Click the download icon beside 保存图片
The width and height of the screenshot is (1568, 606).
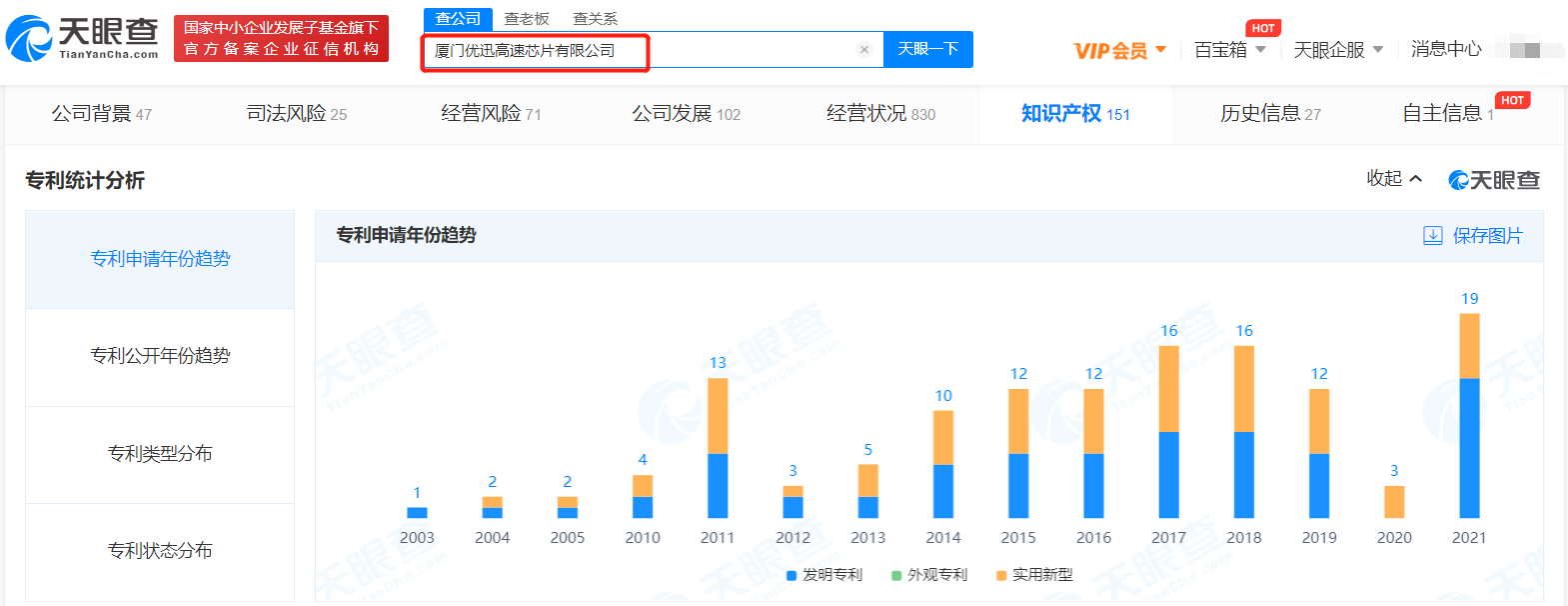1432,236
